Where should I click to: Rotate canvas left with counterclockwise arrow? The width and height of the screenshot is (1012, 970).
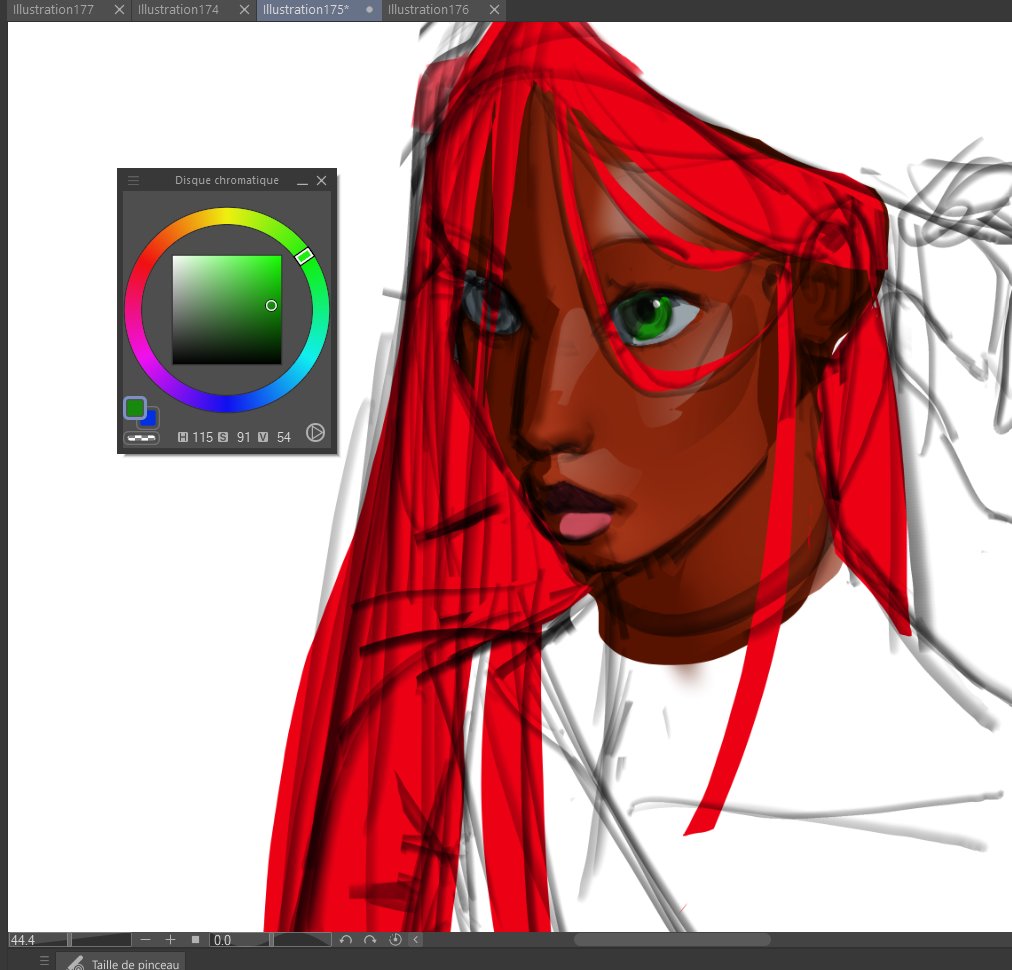coord(346,940)
